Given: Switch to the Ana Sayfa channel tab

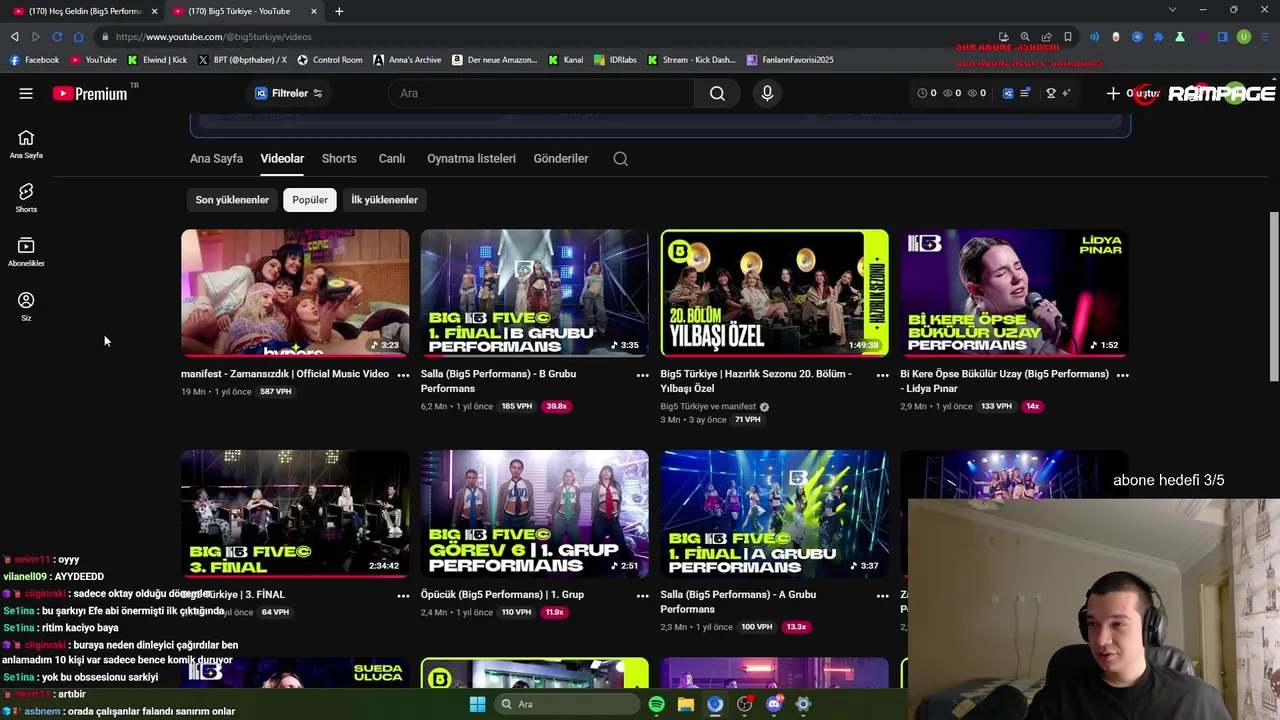Looking at the screenshot, I should pos(216,158).
